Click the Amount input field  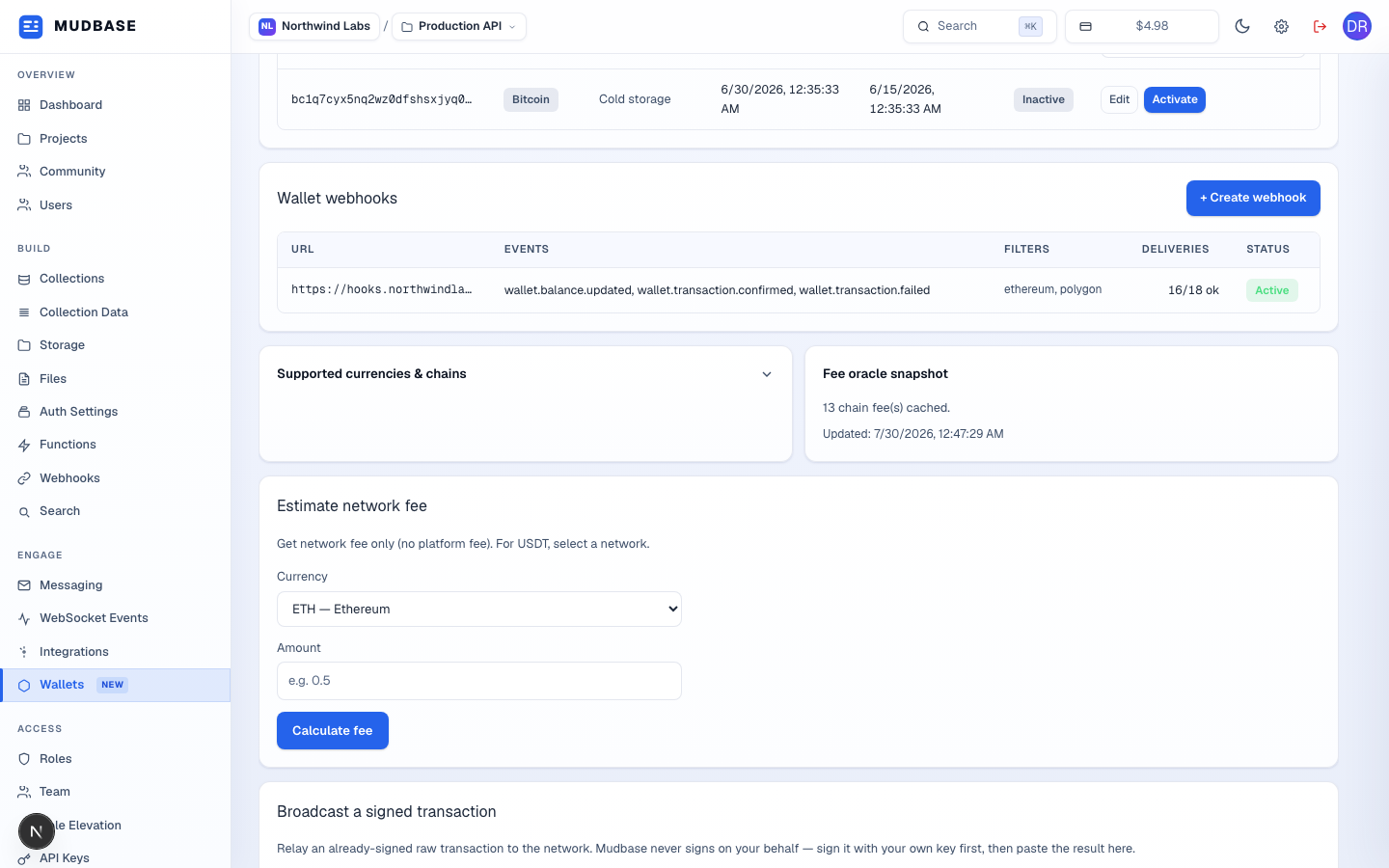pos(479,681)
